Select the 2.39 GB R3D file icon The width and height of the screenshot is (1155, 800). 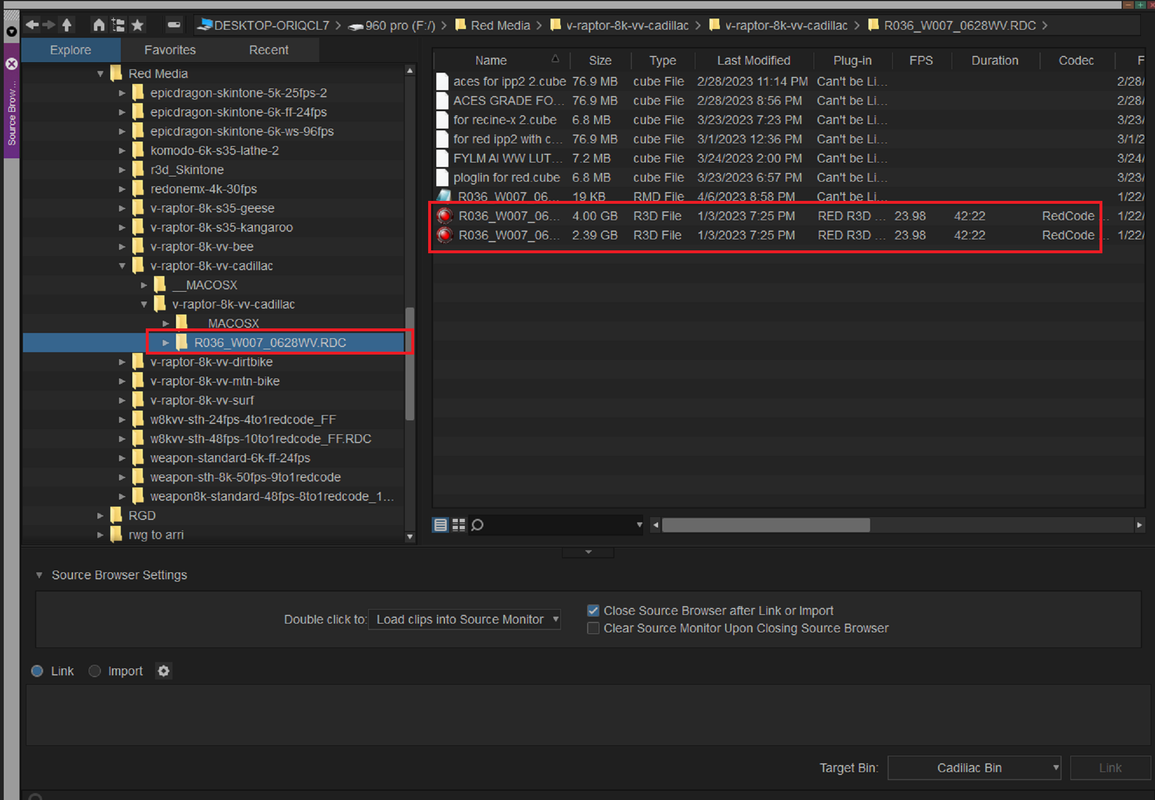(444, 235)
